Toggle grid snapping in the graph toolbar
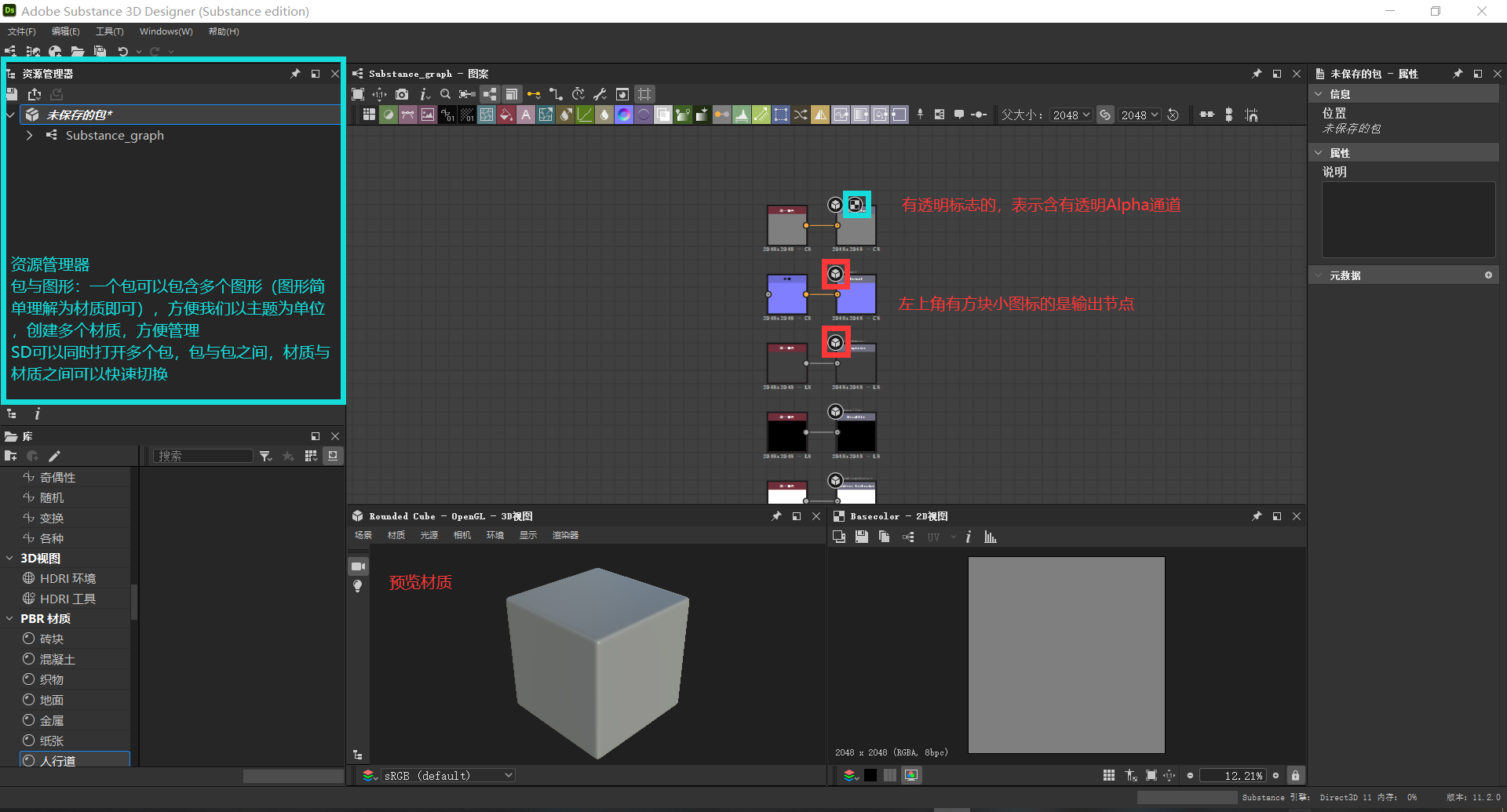This screenshot has width=1507, height=812. [x=644, y=94]
